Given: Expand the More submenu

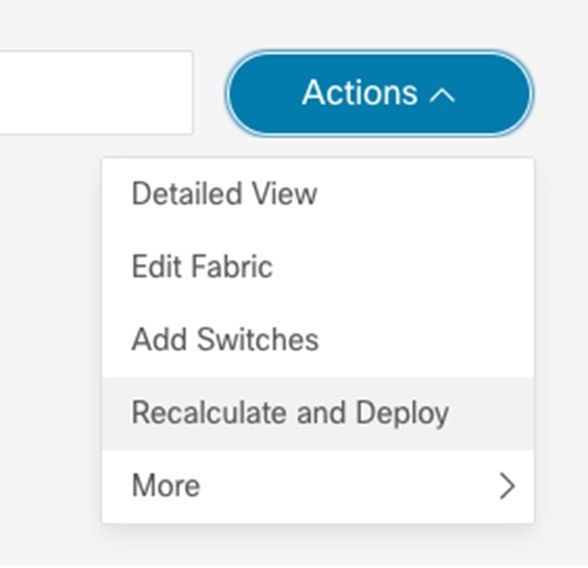Looking at the screenshot, I should click(318, 486).
